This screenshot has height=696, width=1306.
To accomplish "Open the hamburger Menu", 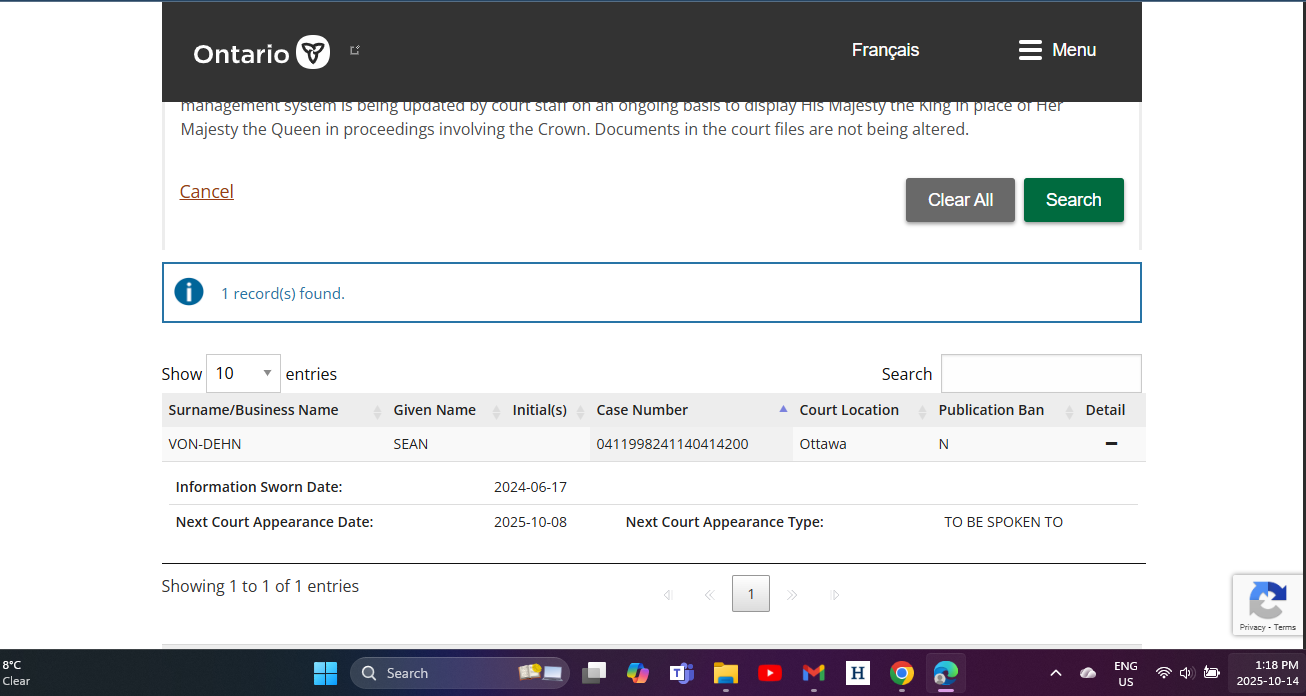I will click(1057, 50).
